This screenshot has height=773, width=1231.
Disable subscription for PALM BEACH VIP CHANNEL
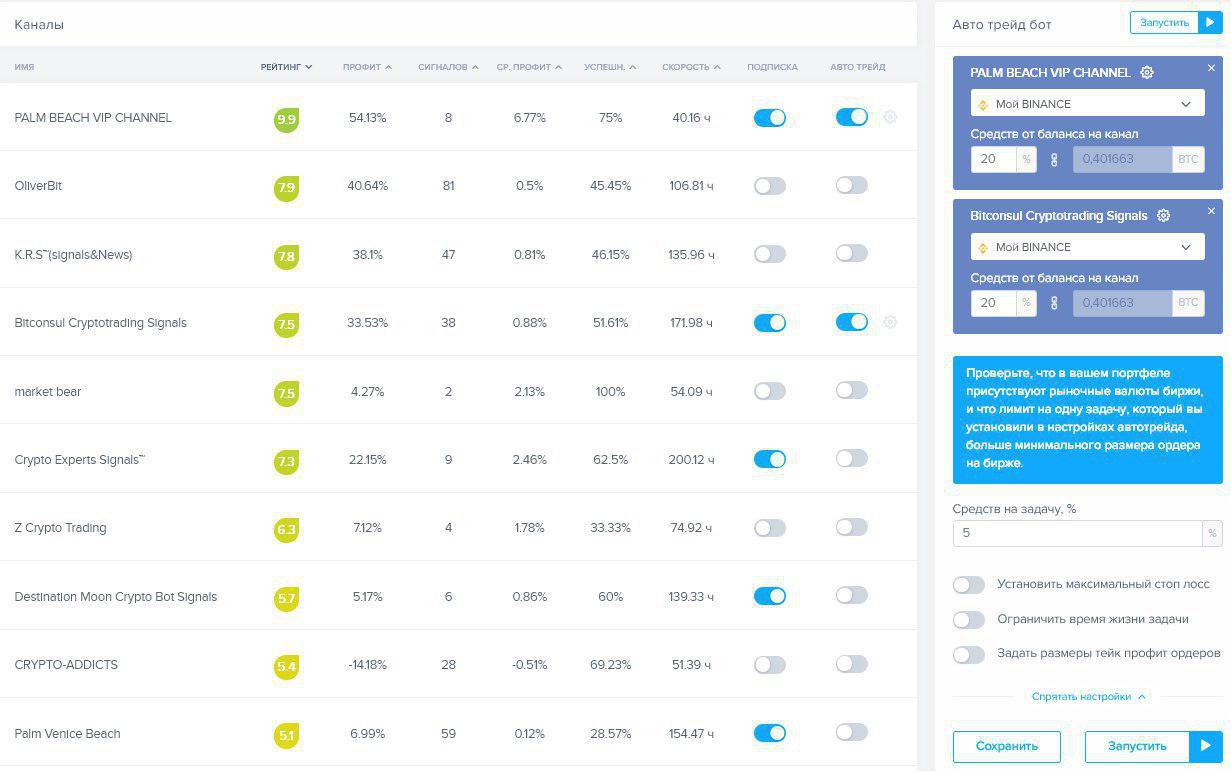[x=769, y=118]
